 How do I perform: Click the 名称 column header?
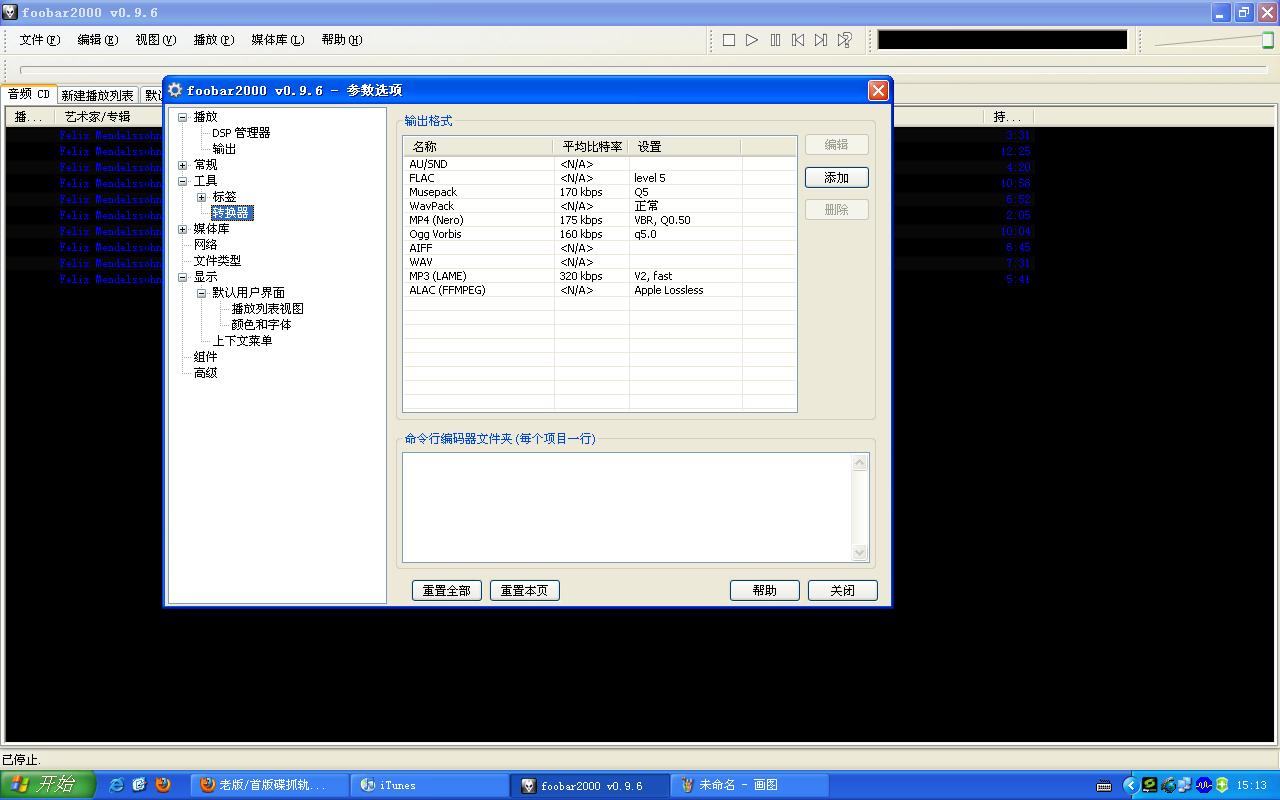click(x=478, y=146)
